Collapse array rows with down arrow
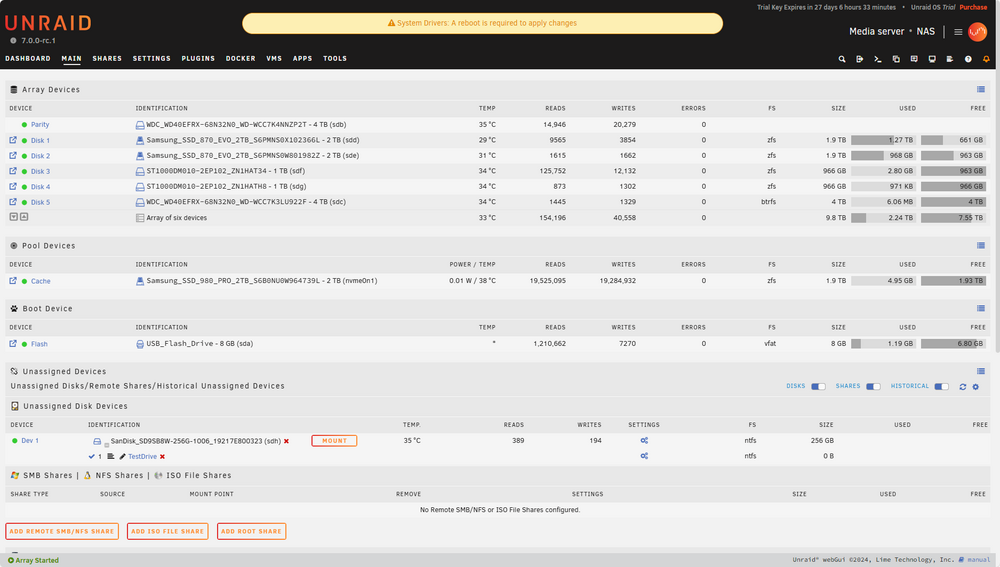Screen dimensions: 1000x567 (x=13, y=217)
